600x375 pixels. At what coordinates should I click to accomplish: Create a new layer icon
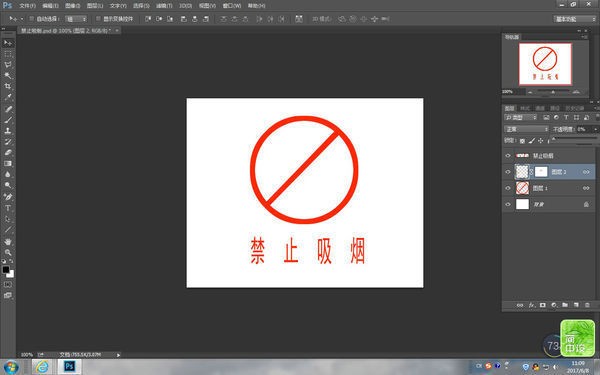[x=576, y=305]
